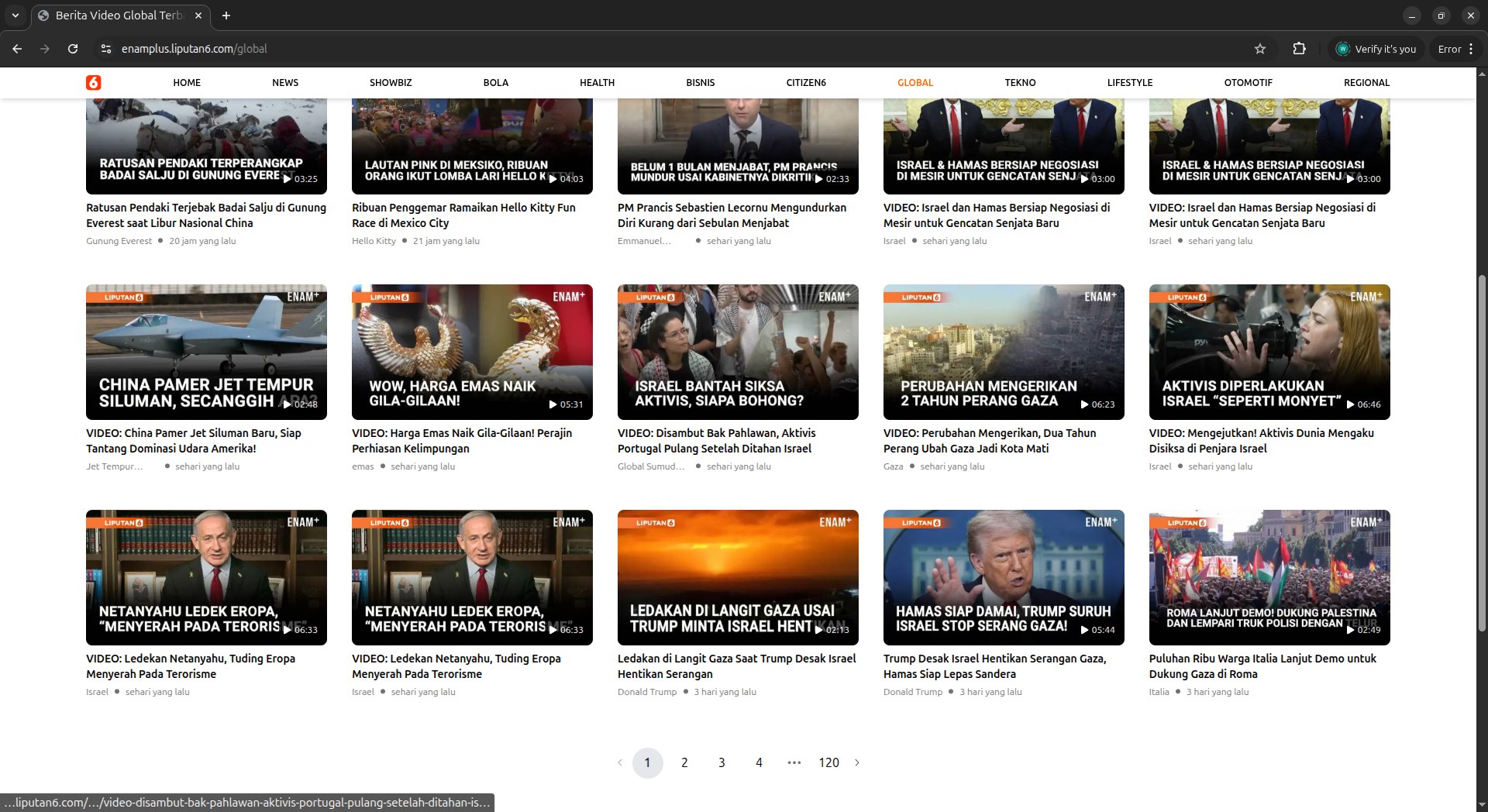Go back to previous page
This screenshot has height=812, width=1488.
click(x=17, y=49)
